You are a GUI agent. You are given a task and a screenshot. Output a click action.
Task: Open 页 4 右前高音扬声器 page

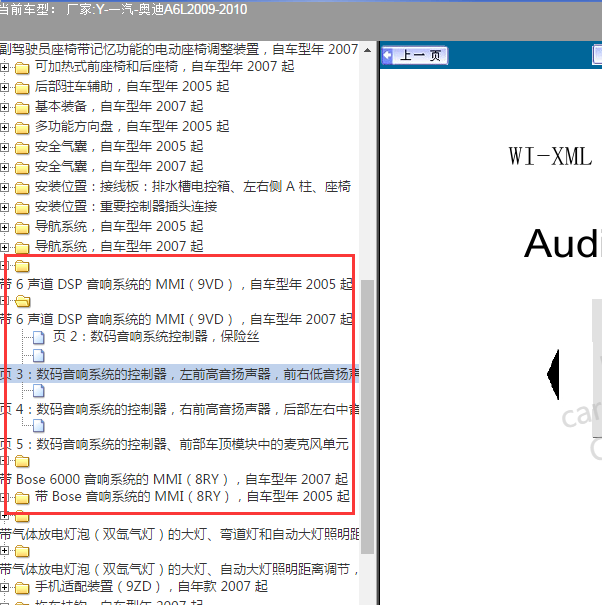coord(179,409)
